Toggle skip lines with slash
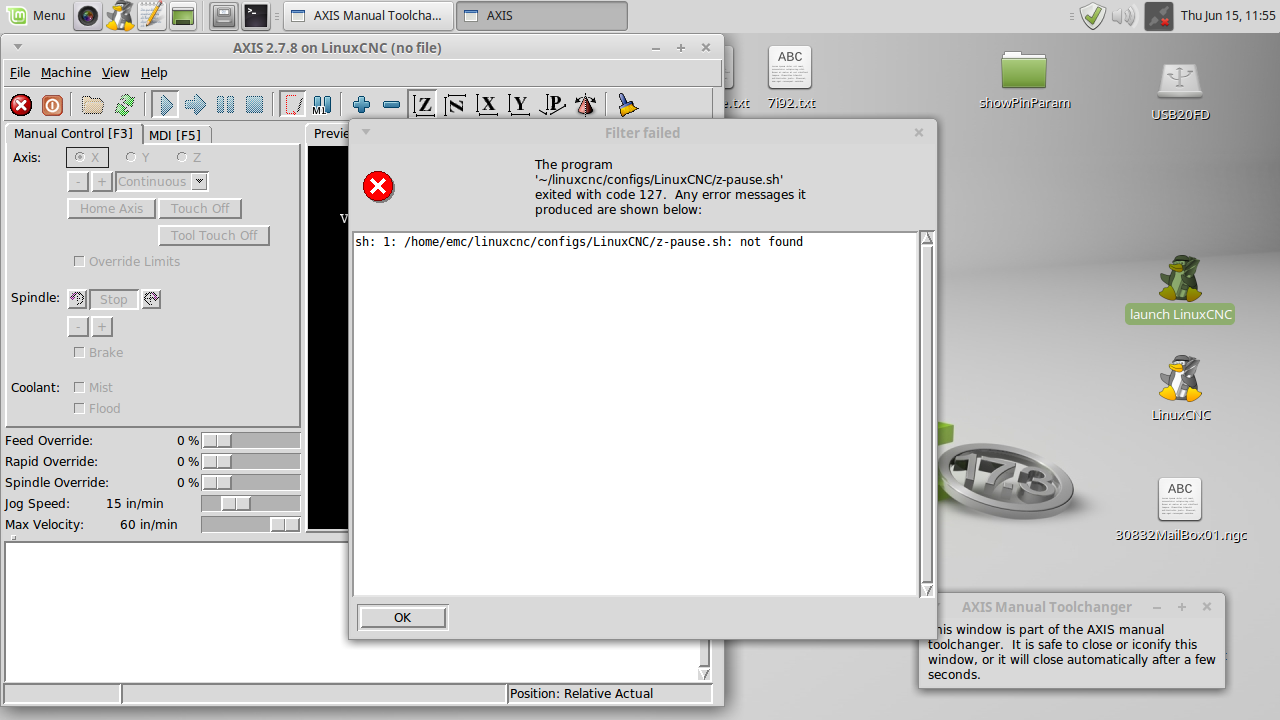 click(293, 104)
